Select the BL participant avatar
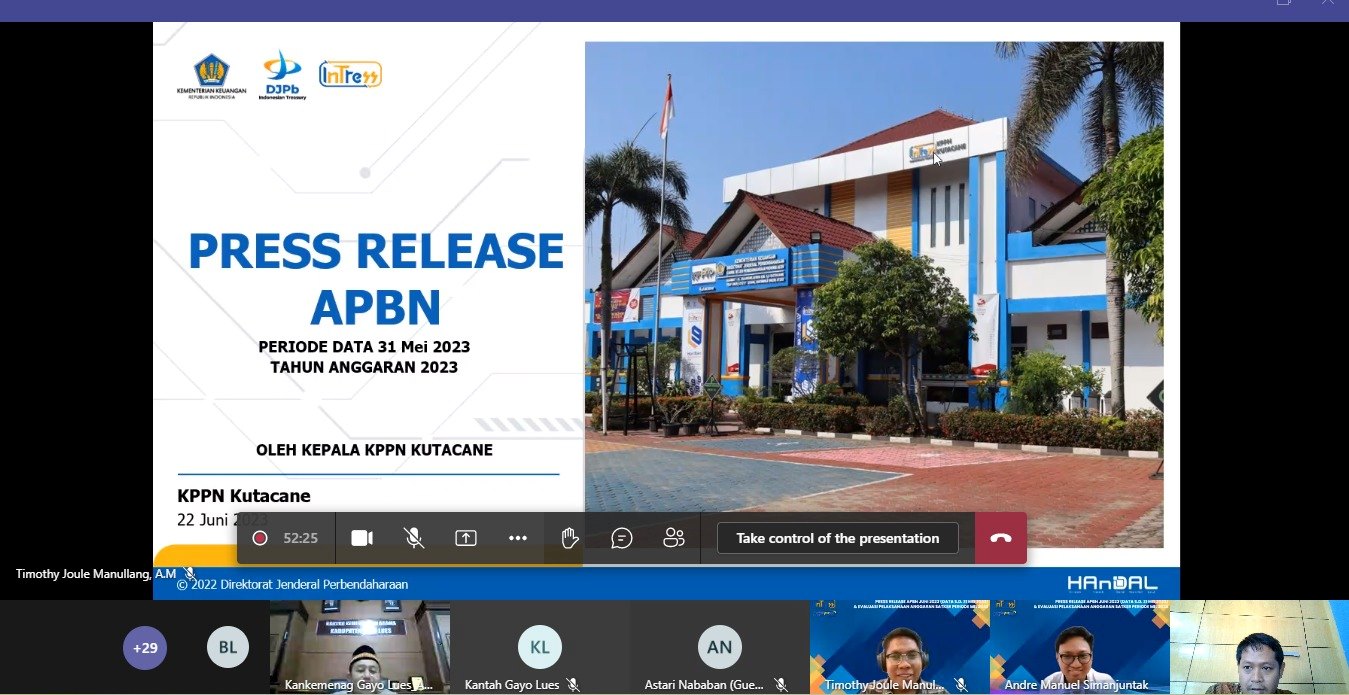 tap(228, 648)
